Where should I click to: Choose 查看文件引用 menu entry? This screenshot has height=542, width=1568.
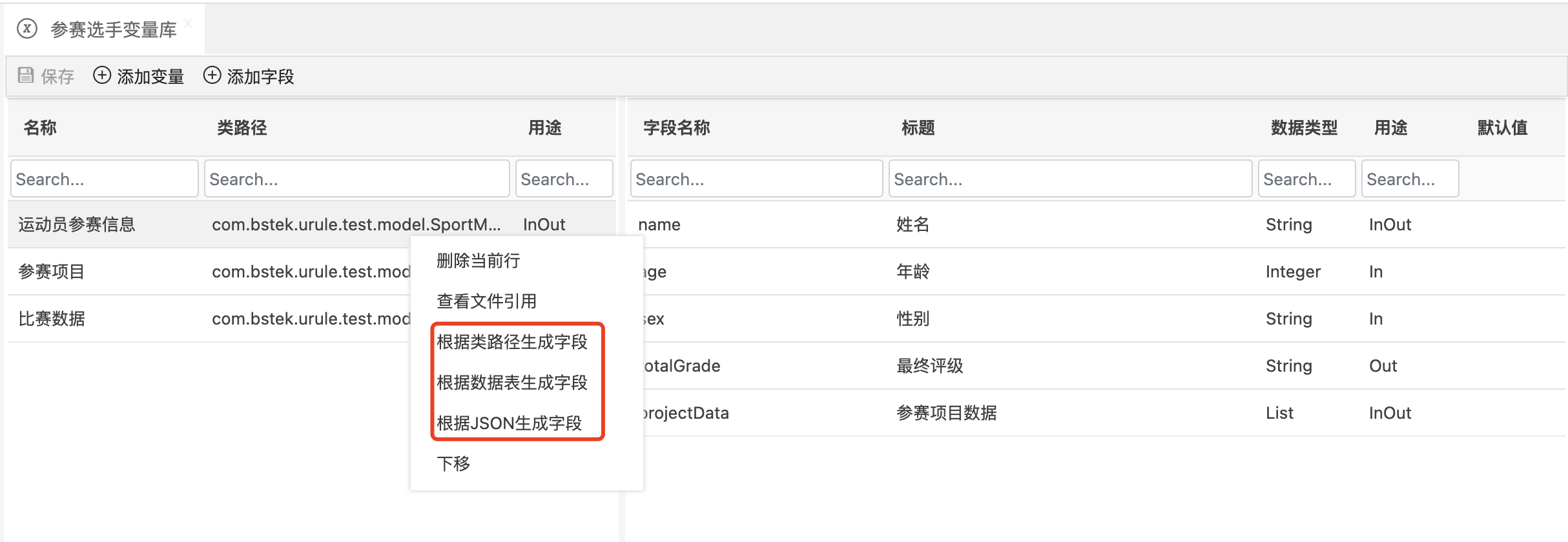pos(486,301)
